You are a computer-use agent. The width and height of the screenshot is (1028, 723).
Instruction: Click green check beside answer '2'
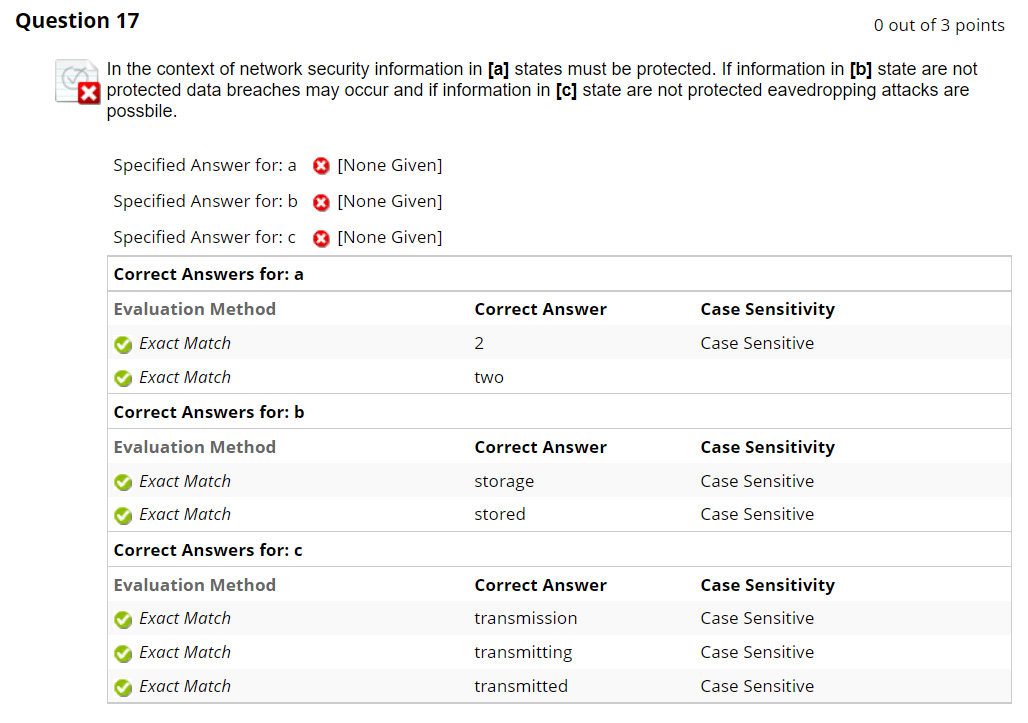coord(123,344)
